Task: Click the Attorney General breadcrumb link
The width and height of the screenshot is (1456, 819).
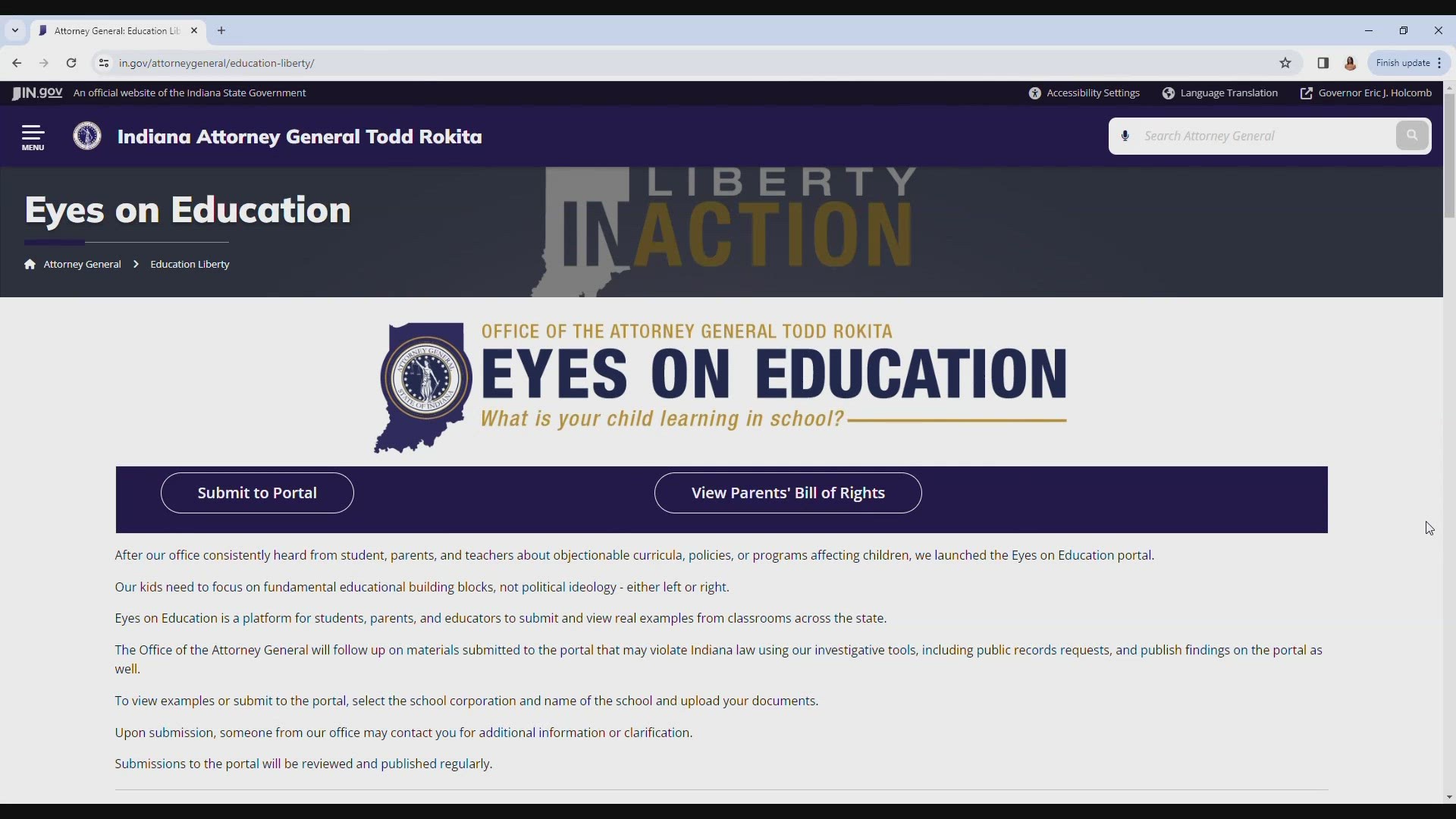Action: 82,264
